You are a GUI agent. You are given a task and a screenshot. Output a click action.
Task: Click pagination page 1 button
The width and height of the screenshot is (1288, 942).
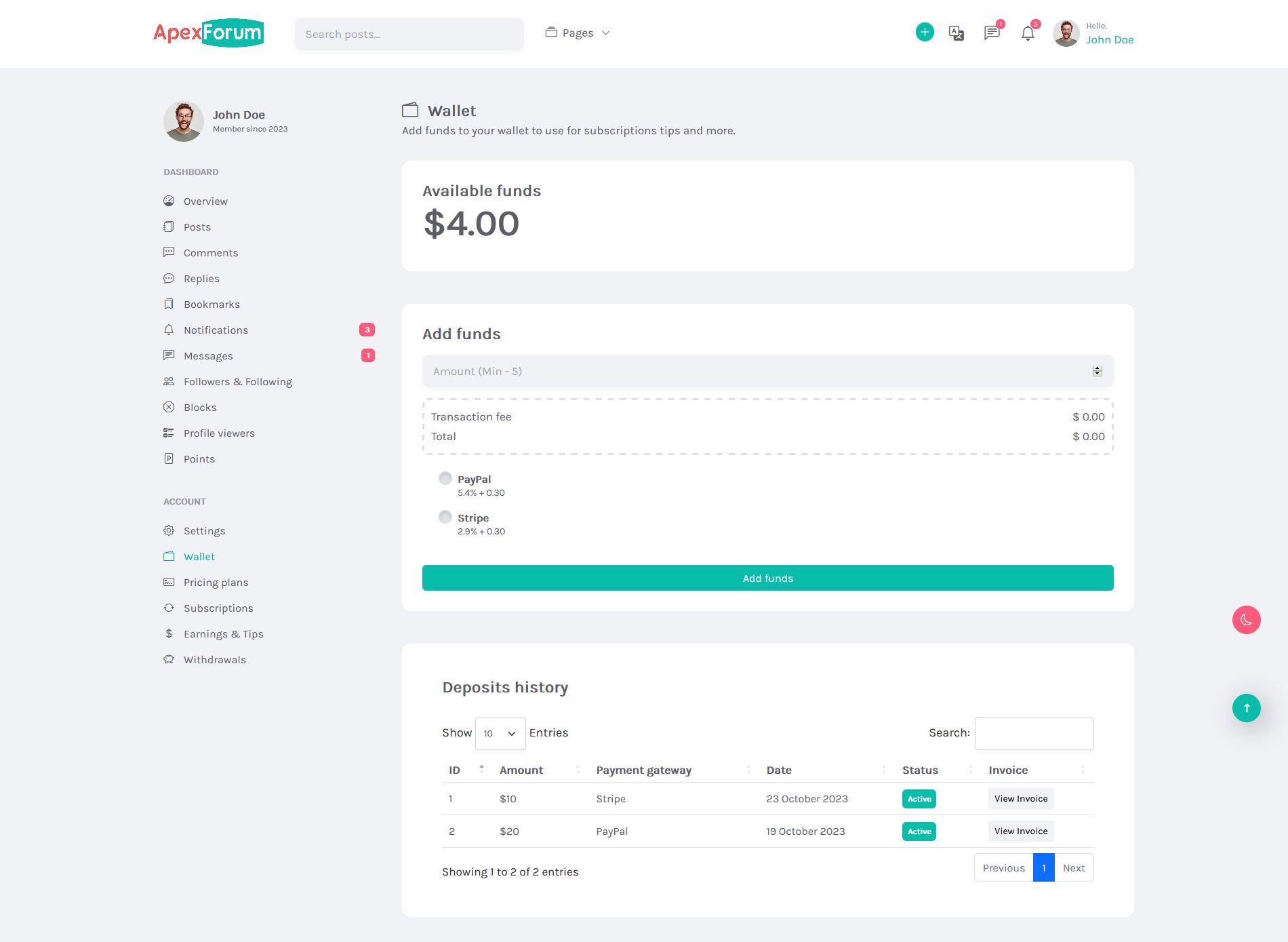1044,867
